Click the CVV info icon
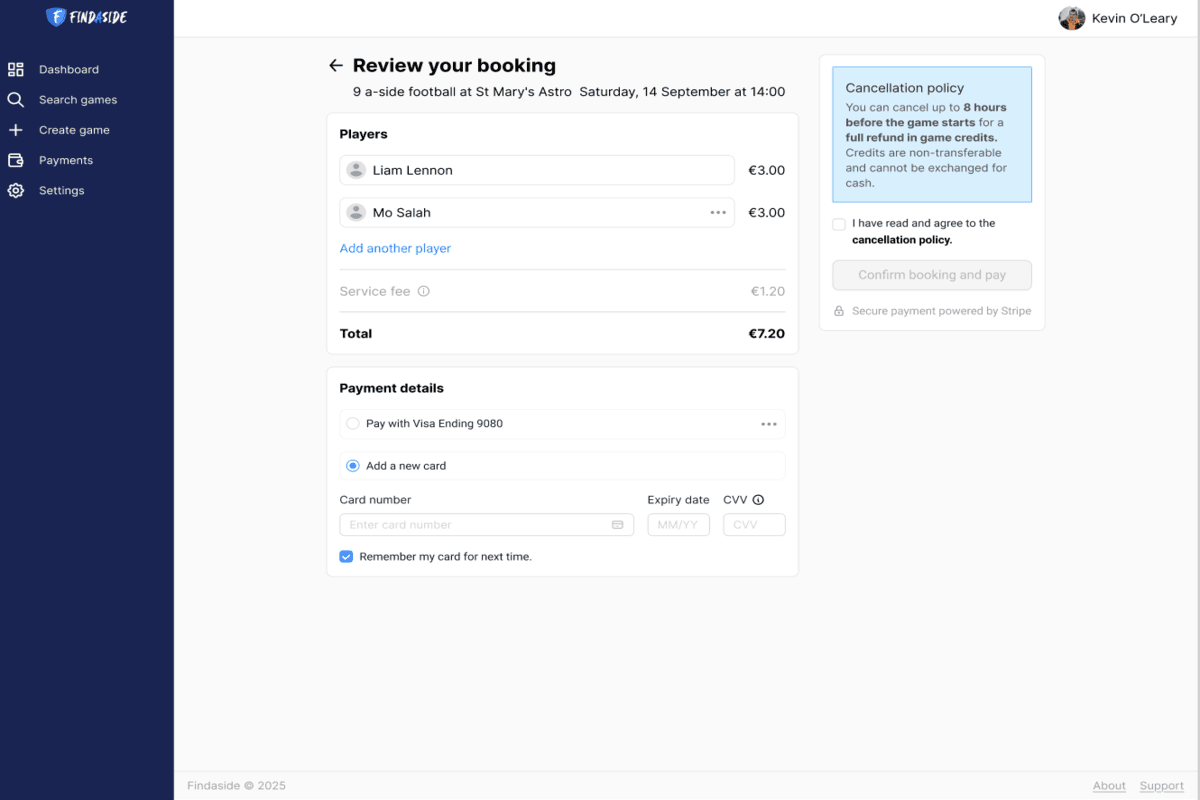This screenshot has width=1200, height=800. [758, 500]
